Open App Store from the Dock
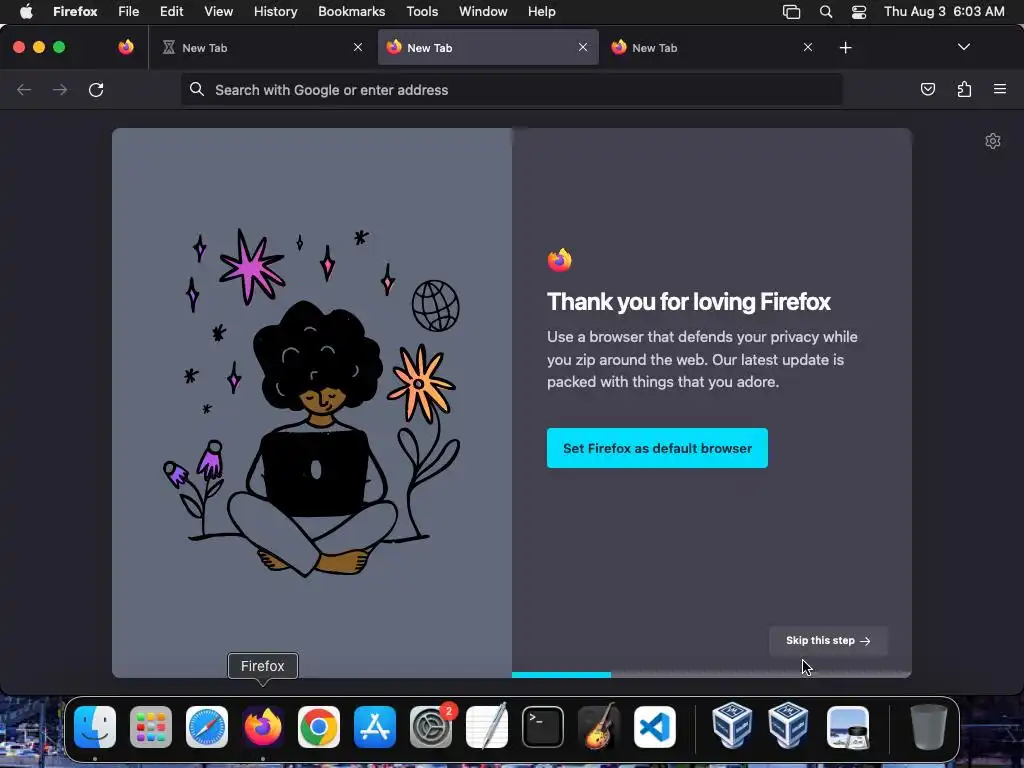The height and width of the screenshot is (768, 1024). click(x=375, y=727)
